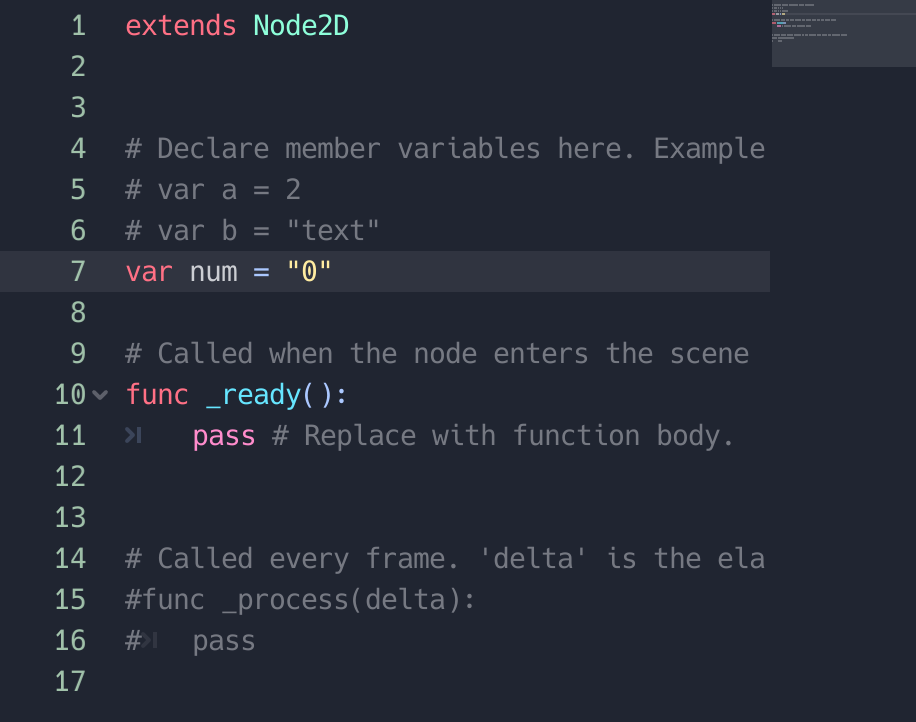Click the extends keyword on line 1
Image resolution: width=916 pixels, height=722 pixels.
(x=181, y=26)
